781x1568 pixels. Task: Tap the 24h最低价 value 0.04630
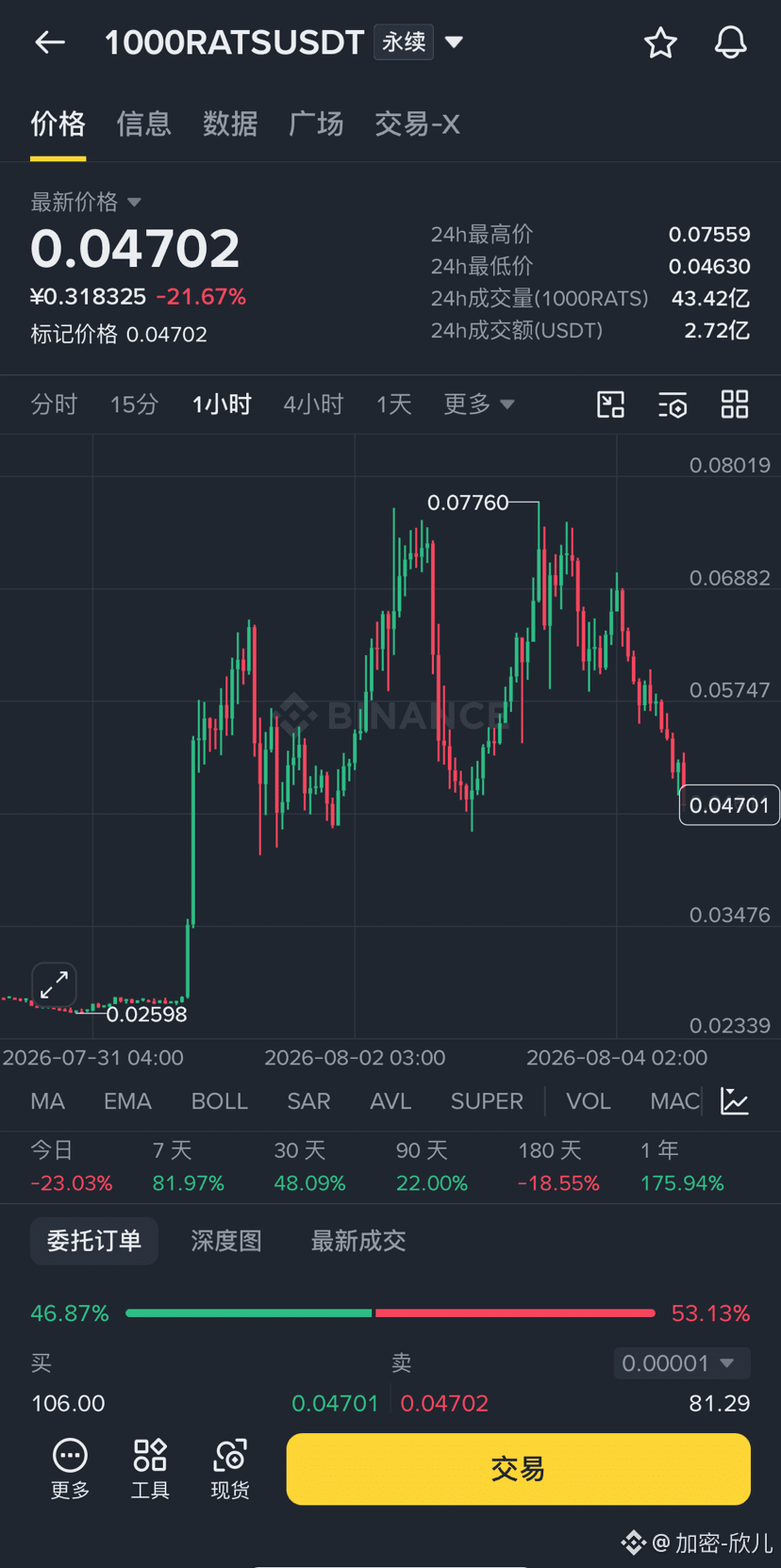[x=709, y=266]
